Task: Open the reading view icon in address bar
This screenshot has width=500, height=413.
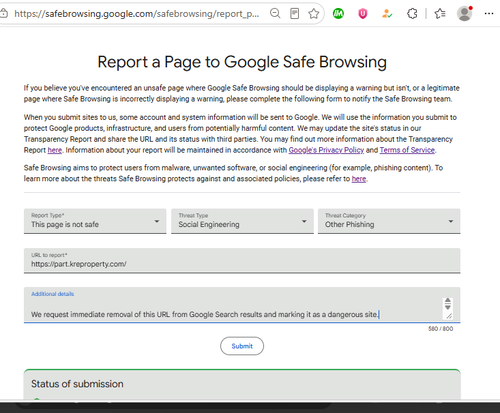Action: [x=294, y=14]
